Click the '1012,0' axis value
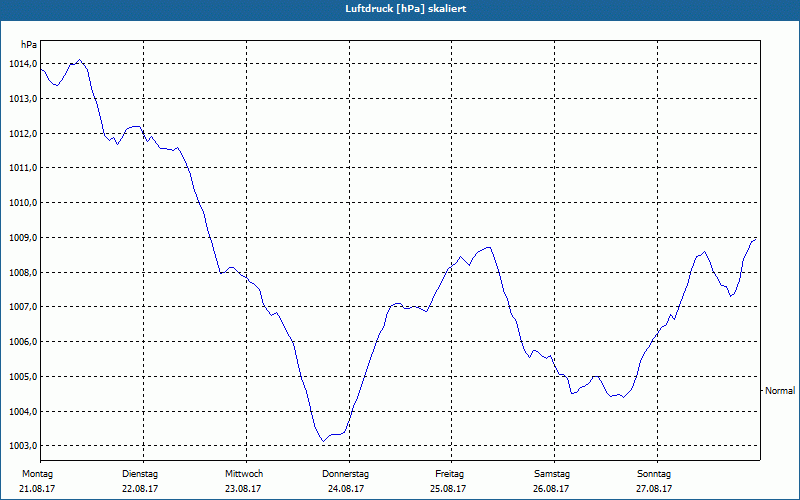 [x=23, y=134]
